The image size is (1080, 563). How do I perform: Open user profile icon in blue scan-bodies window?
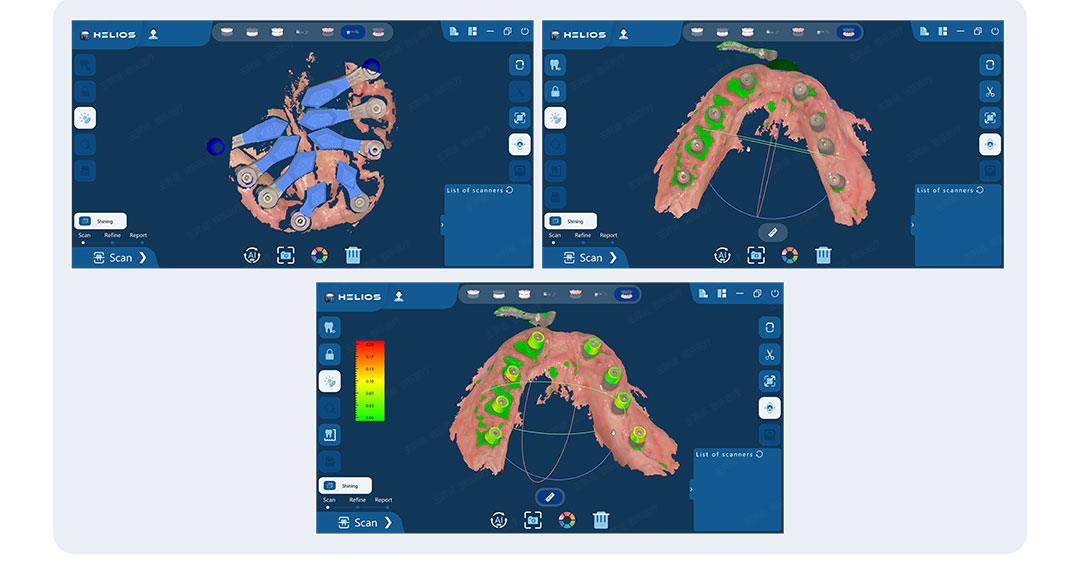click(x=153, y=34)
